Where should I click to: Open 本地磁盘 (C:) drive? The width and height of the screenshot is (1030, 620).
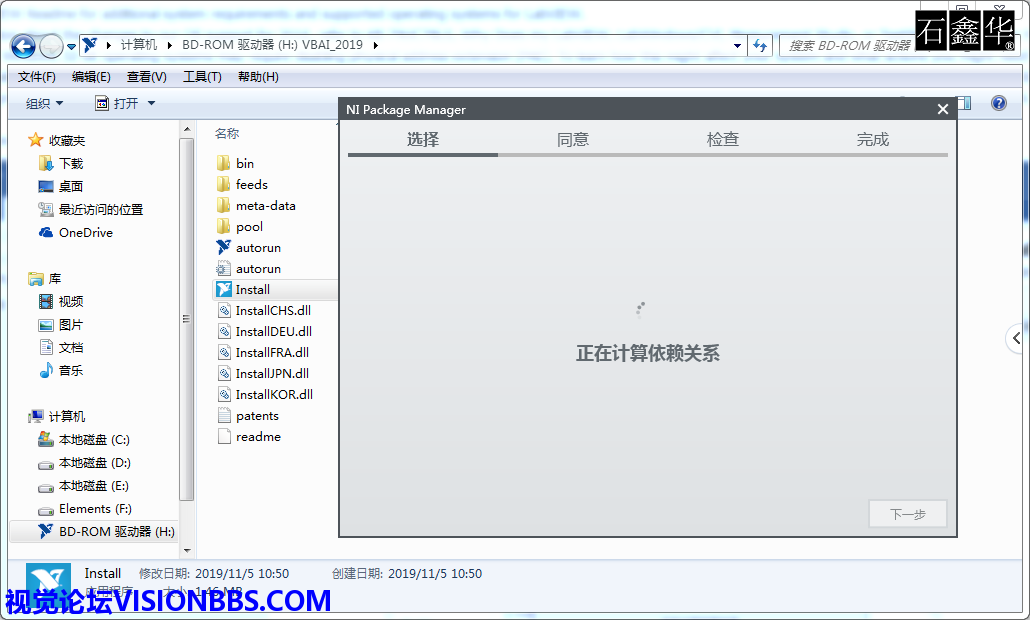pos(94,439)
